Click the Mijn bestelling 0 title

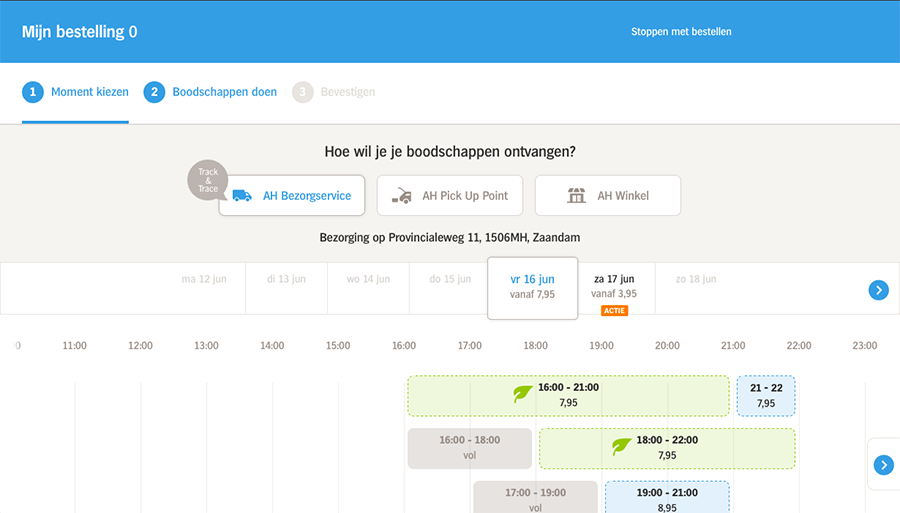(x=79, y=32)
